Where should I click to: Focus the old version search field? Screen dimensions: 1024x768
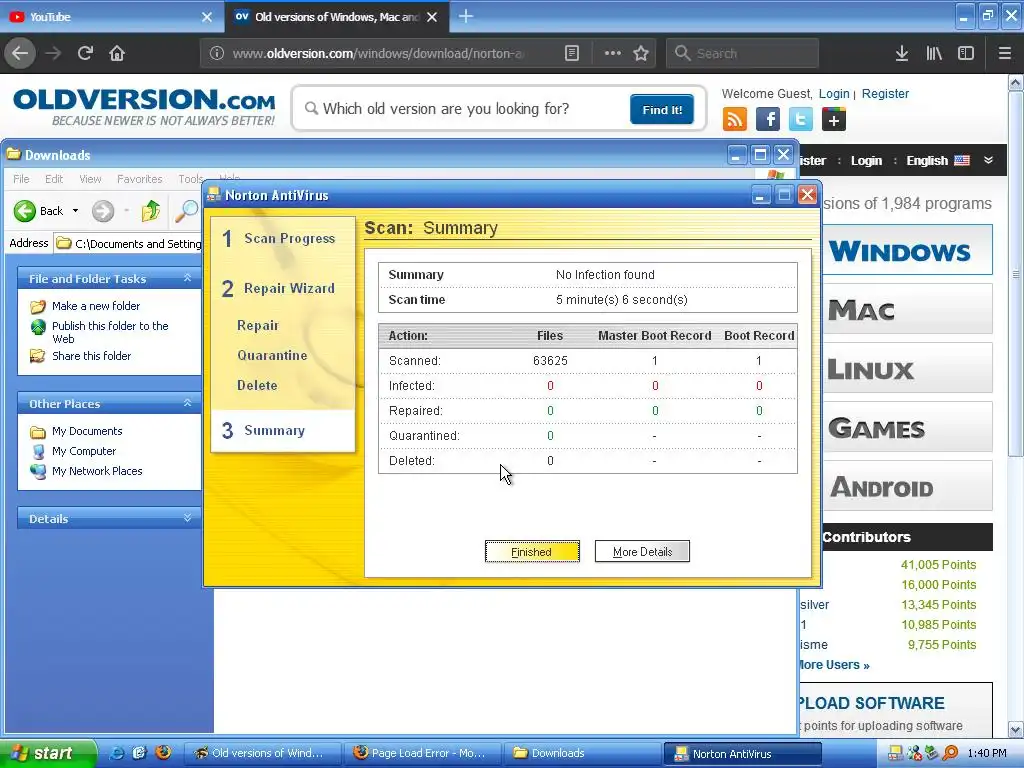pos(460,108)
